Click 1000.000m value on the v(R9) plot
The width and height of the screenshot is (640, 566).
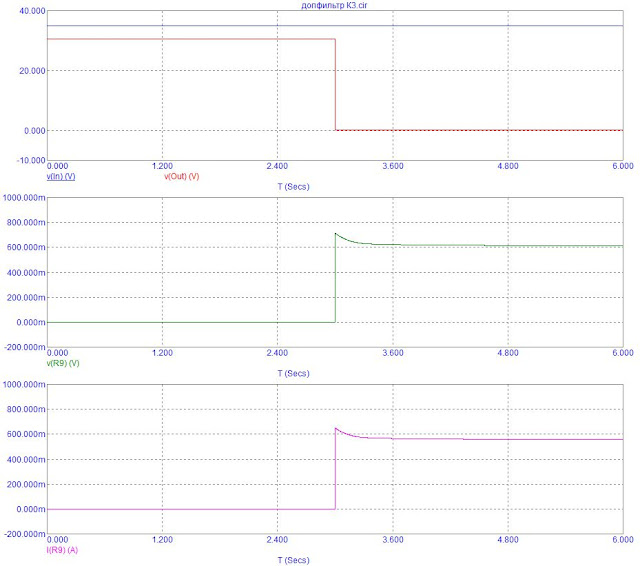[x=24, y=198]
